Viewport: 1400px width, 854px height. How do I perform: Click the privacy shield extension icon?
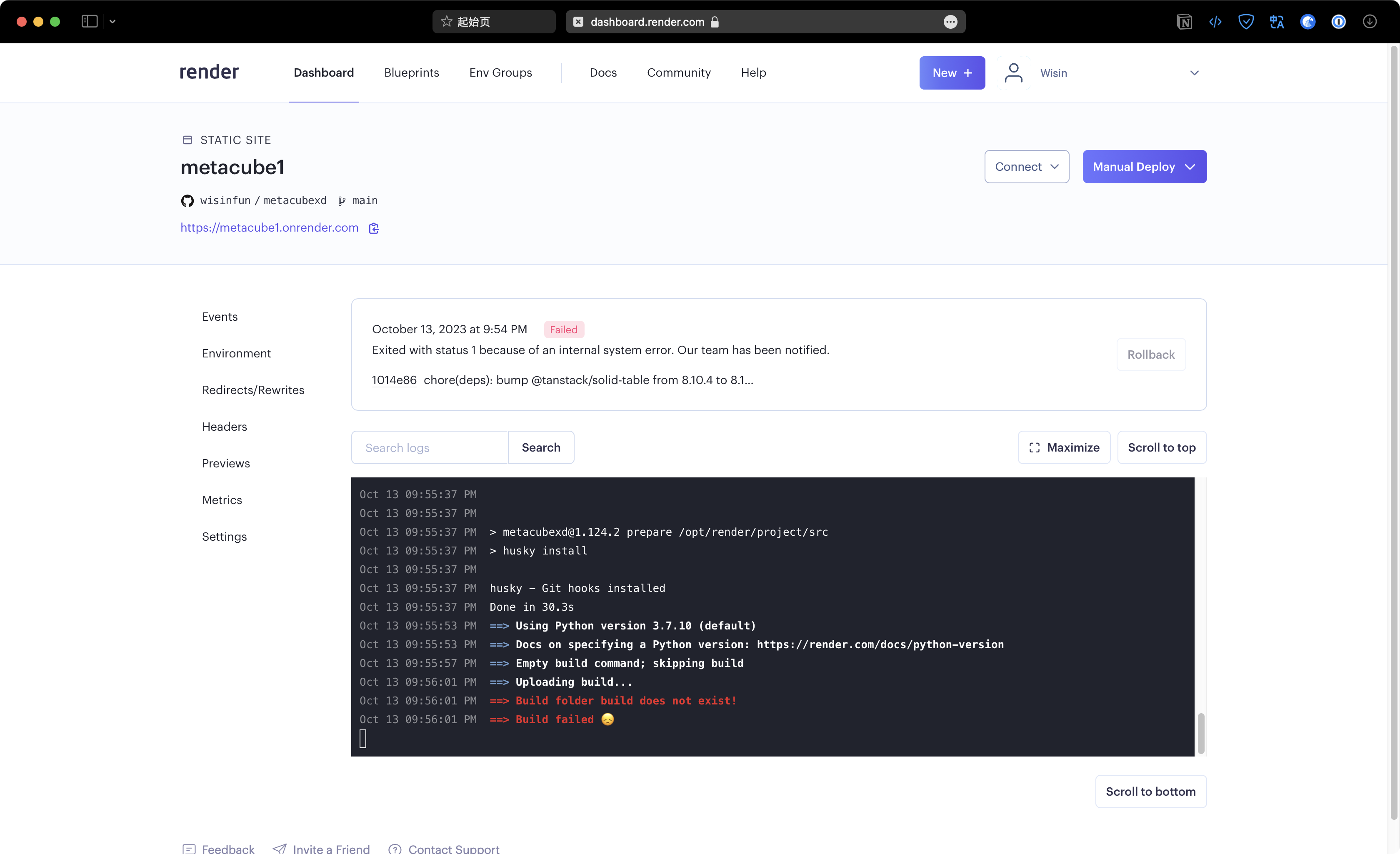1246,22
